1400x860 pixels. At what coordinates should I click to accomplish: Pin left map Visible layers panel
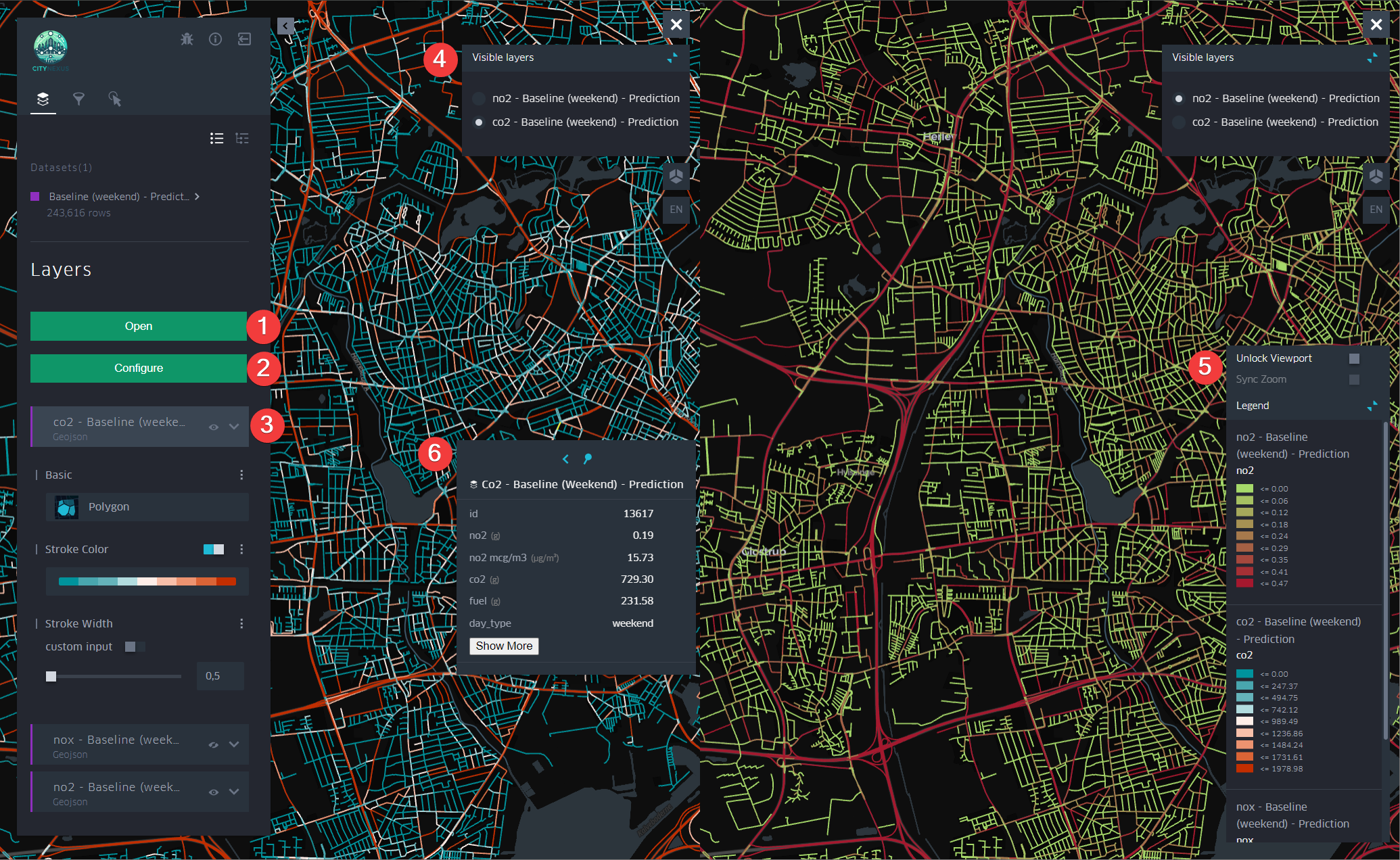tap(672, 58)
